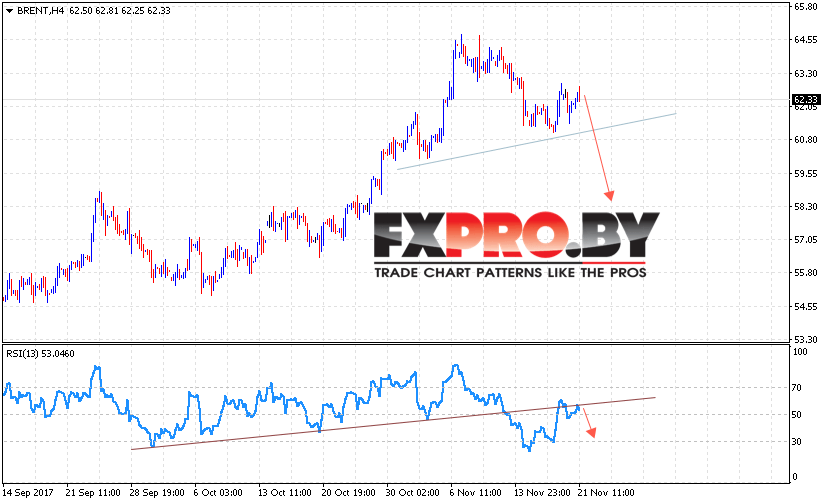Click the 14 Sep 2017 date label
This screenshot has height=504, width=829.
(28, 493)
